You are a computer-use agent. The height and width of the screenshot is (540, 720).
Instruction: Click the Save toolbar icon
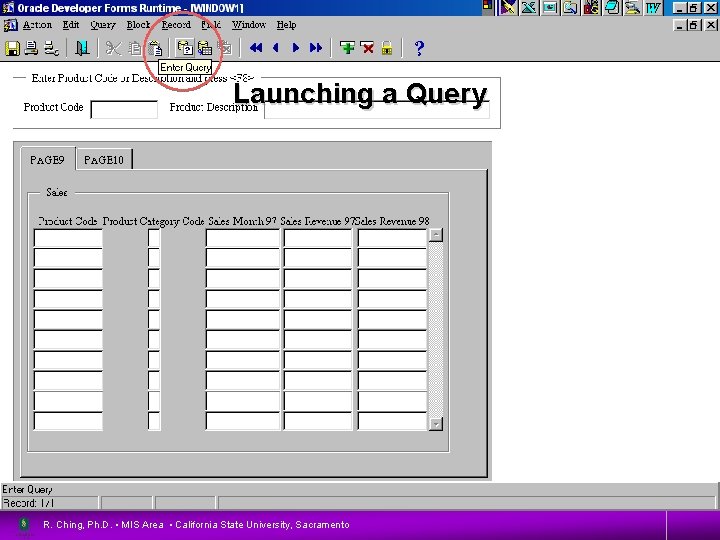click(x=12, y=48)
